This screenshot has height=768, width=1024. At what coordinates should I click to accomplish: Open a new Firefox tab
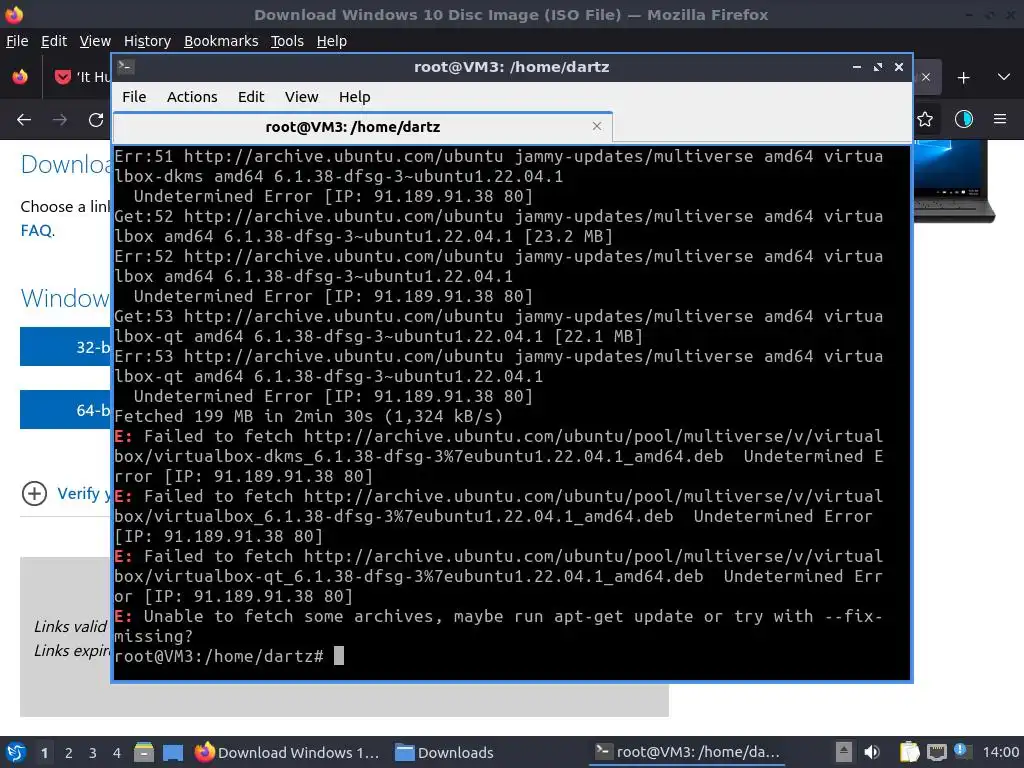[x=963, y=78]
